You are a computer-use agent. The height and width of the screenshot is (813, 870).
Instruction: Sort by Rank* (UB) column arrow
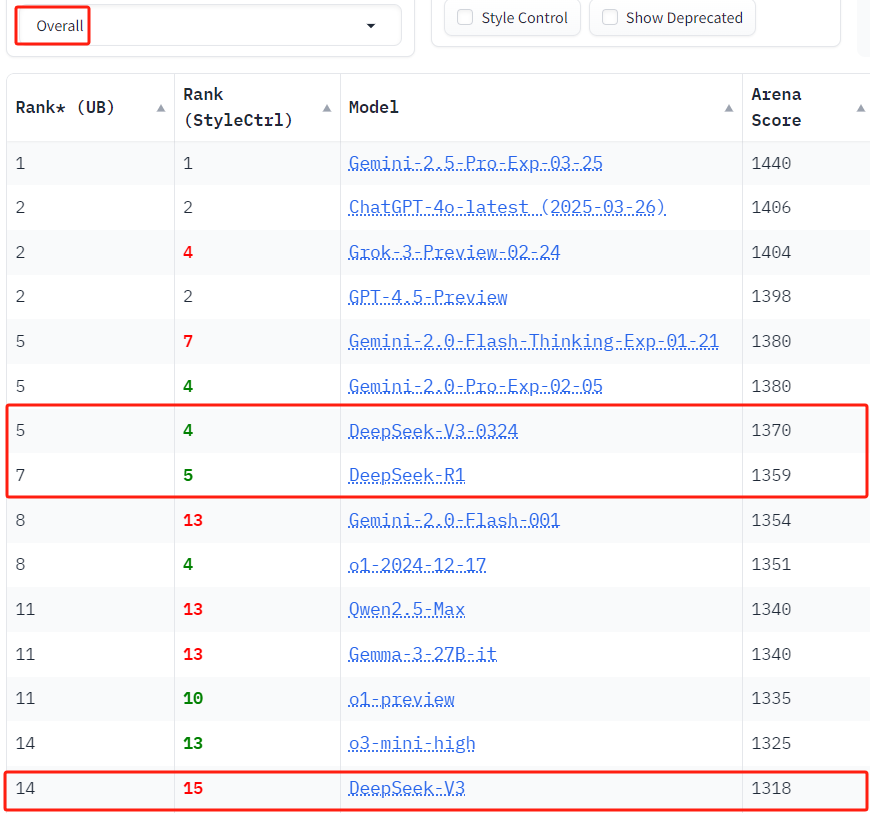(x=161, y=108)
